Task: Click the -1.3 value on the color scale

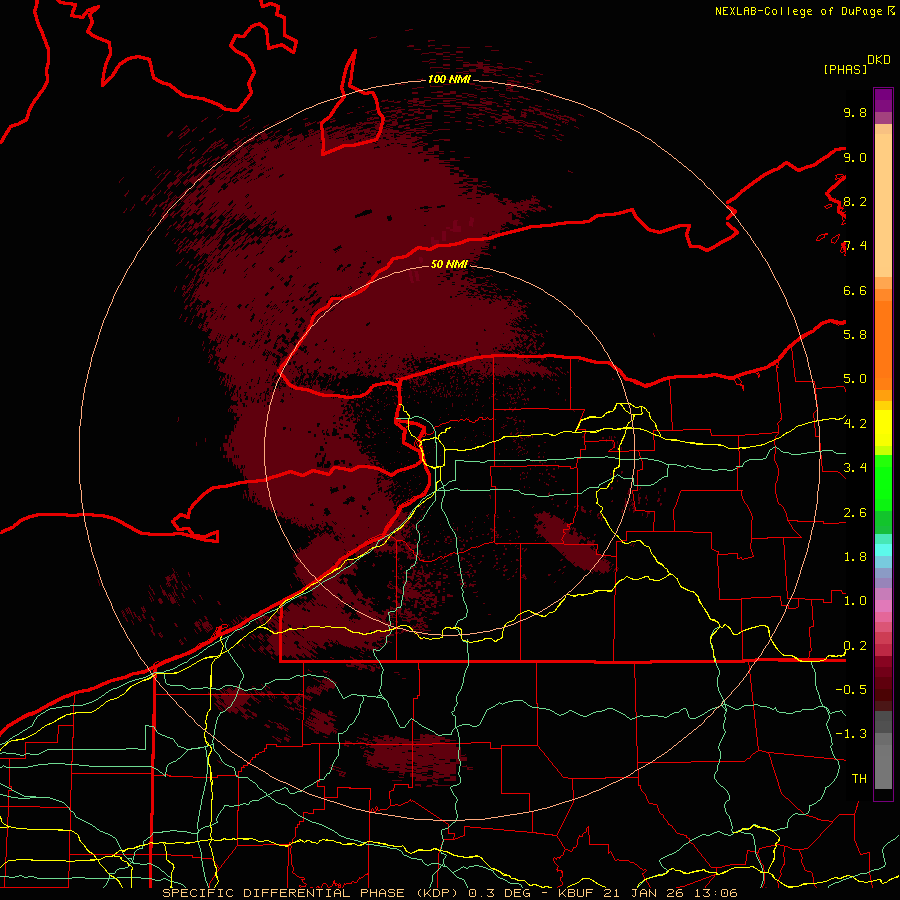Action: pos(851,734)
